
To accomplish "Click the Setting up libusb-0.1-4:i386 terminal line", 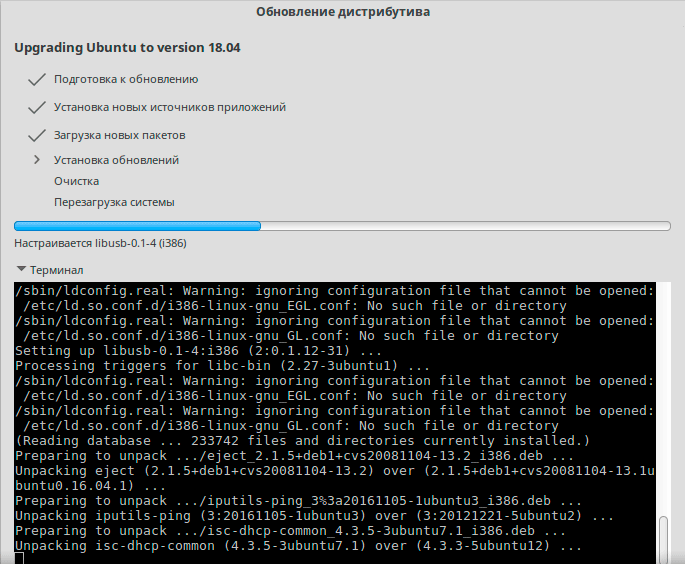I will [x=196, y=351].
